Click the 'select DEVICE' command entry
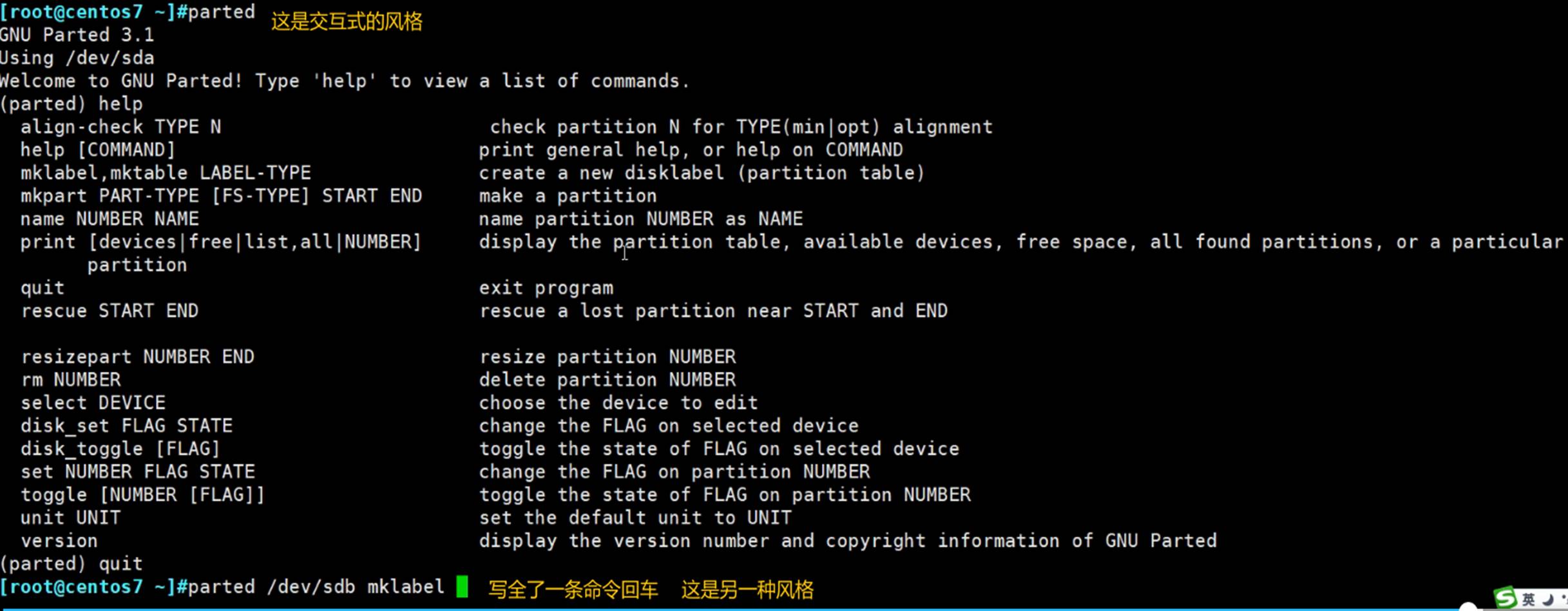Screen dimensions: 1568x611 click(93, 403)
